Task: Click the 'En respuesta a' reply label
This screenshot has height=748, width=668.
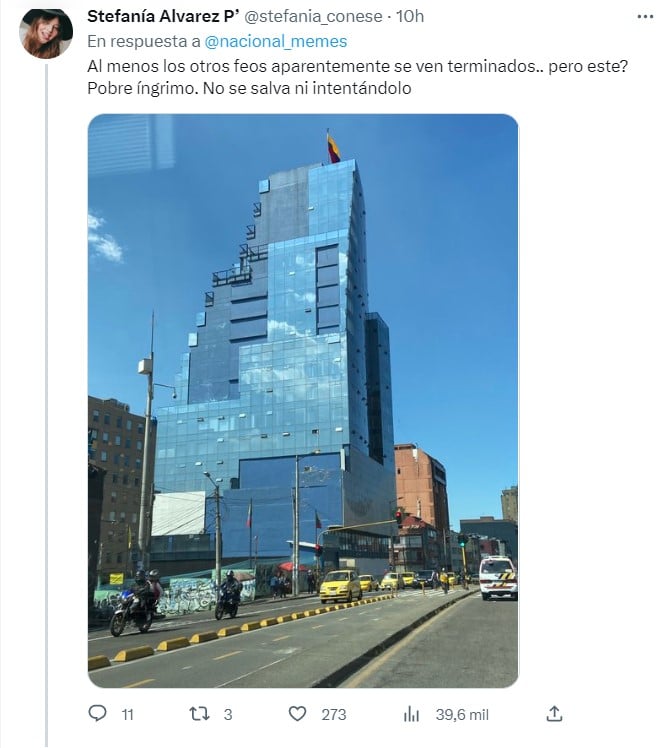Action: [x=144, y=42]
